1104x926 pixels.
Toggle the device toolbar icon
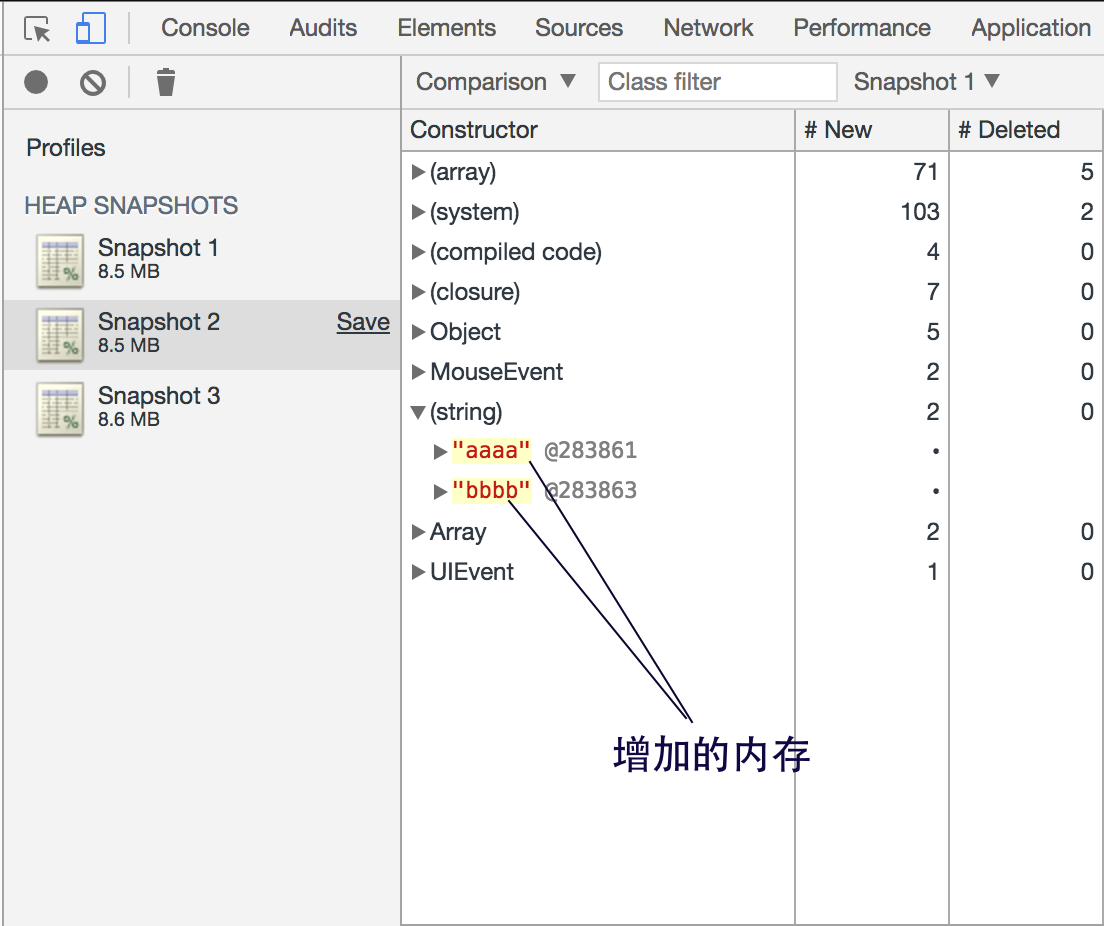91,28
